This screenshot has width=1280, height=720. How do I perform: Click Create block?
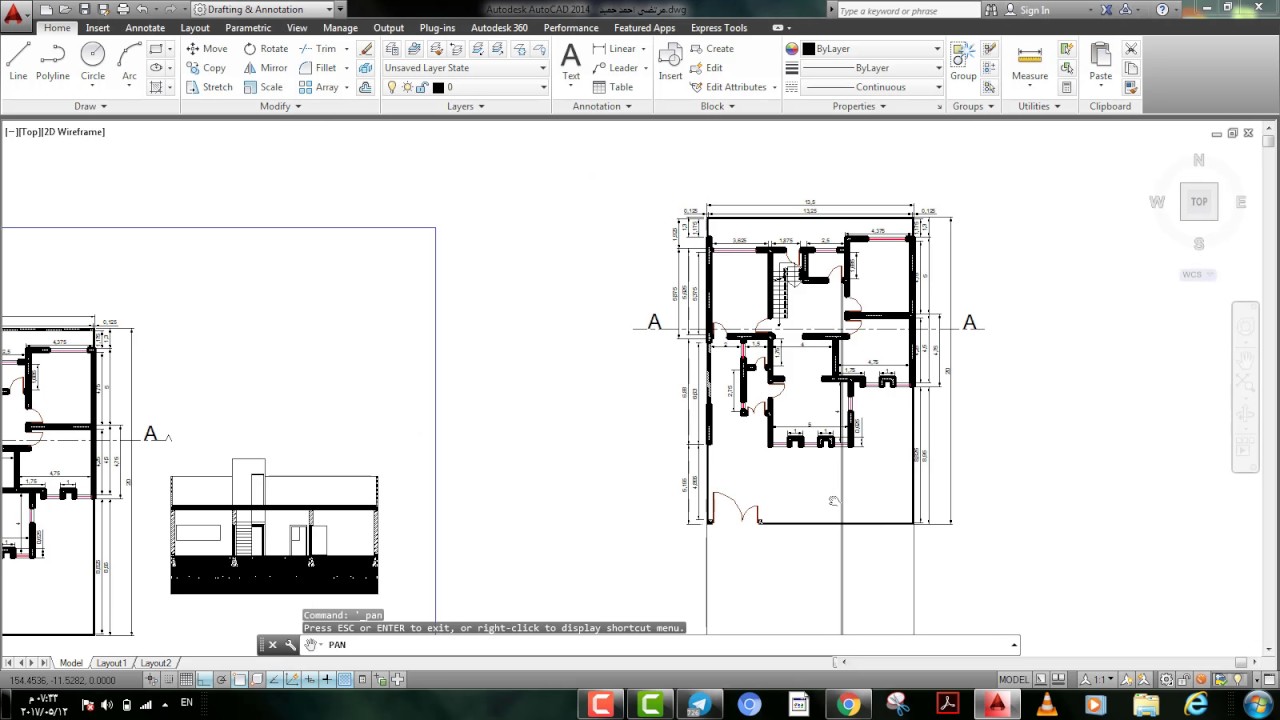[x=712, y=48]
